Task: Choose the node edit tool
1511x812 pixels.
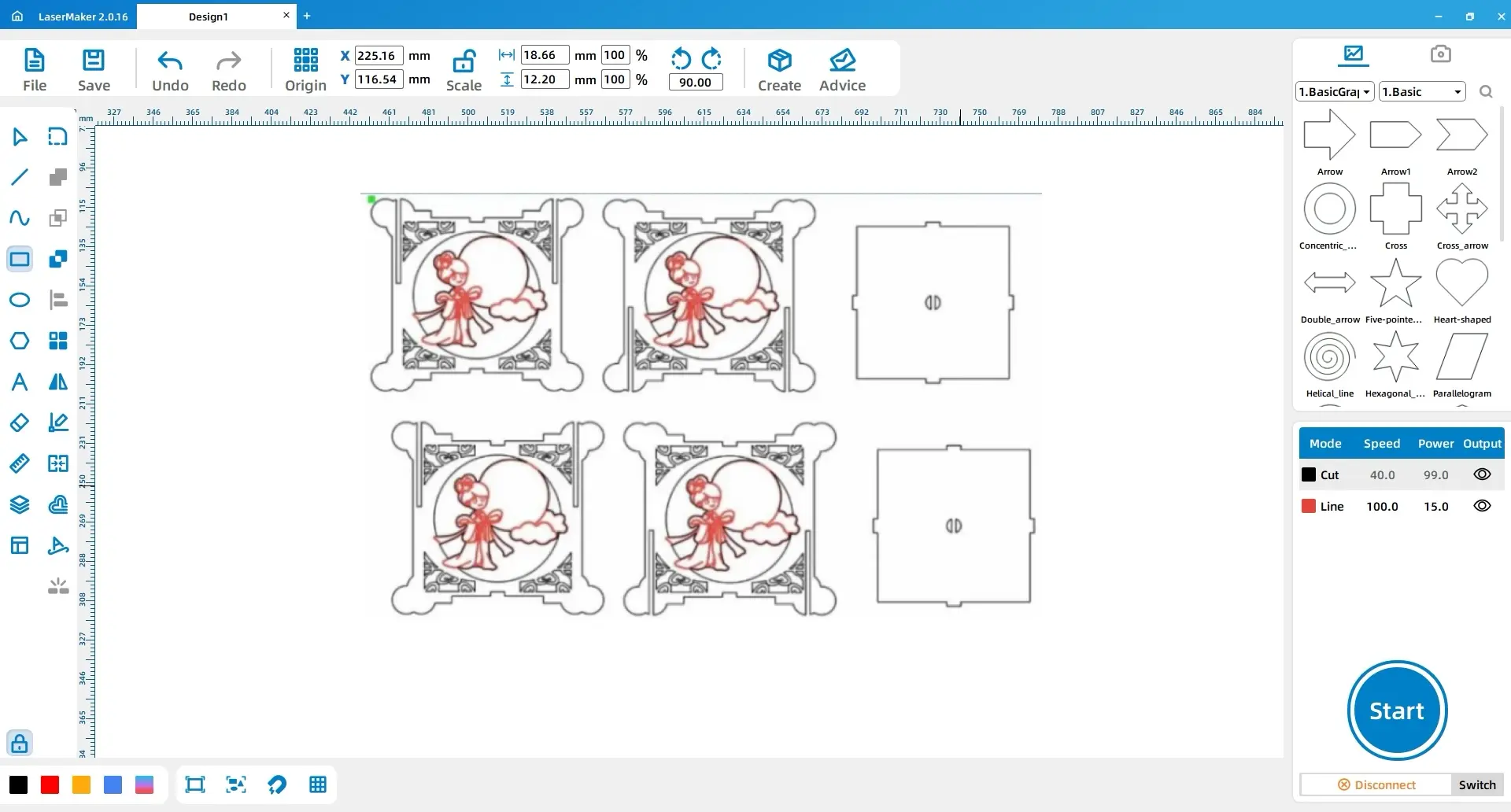Action: click(57, 137)
